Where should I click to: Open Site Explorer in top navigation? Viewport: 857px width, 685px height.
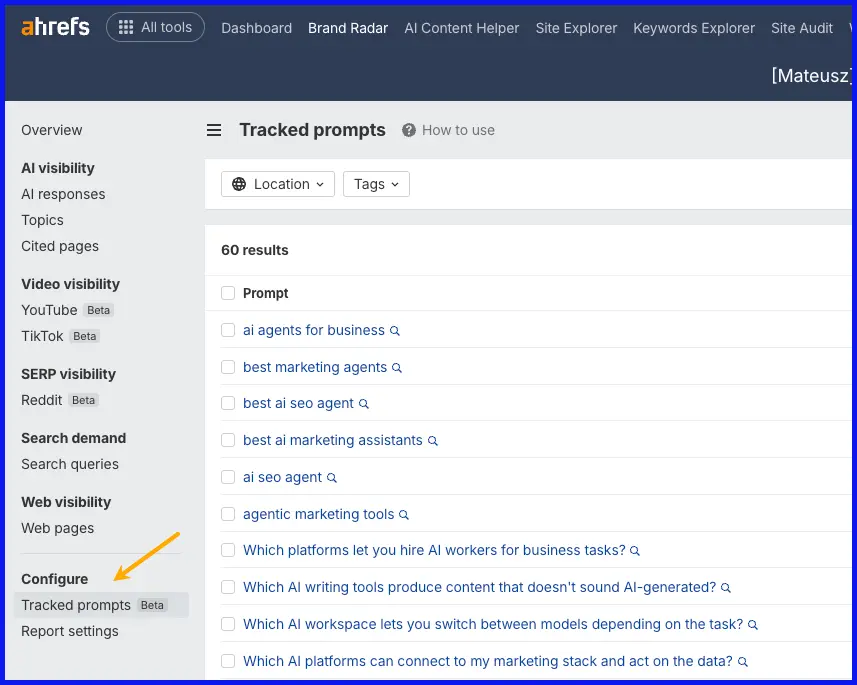tap(576, 28)
